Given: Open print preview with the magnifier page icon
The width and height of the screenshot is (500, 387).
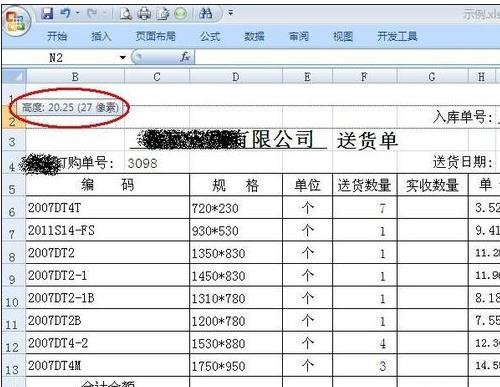Looking at the screenshot, I should pyautogui.click(x=126, y=14).
